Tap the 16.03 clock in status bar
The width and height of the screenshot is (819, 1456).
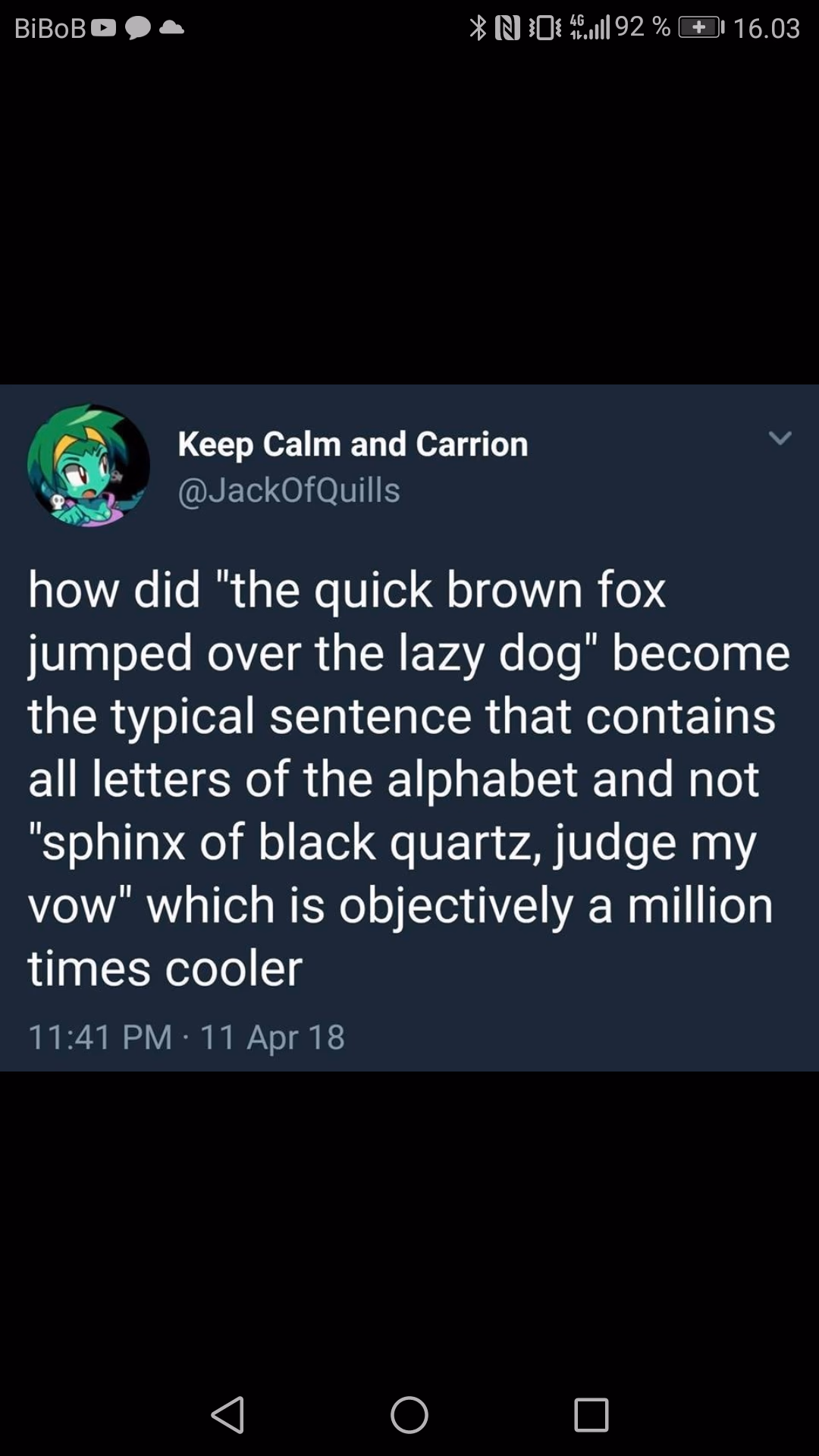coord(767,29)
